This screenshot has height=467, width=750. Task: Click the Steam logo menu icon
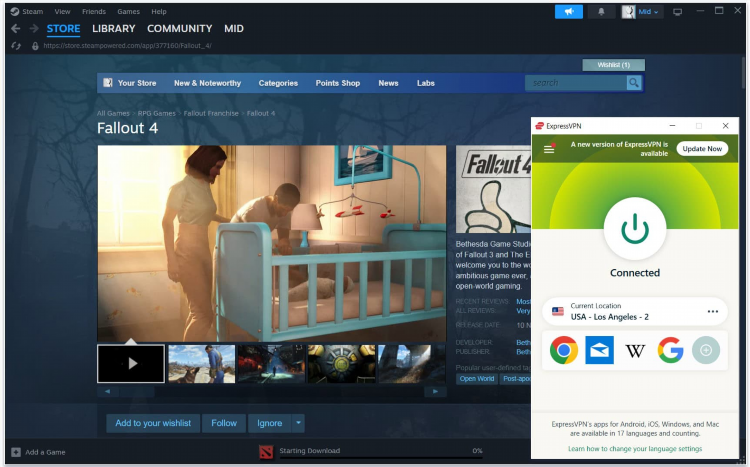coord(15,11)
